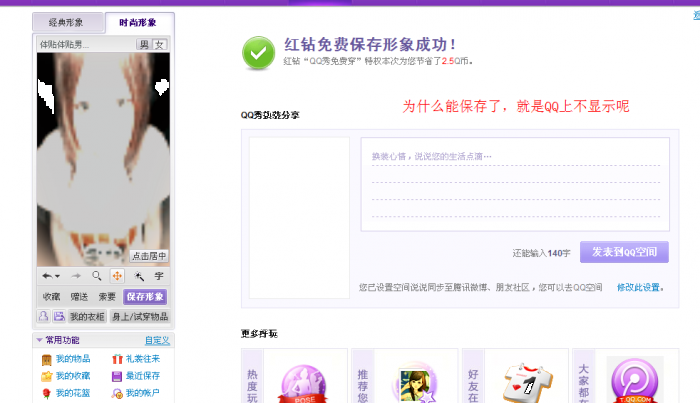This screenshot has width=700, height=403.
Task: Open the undo history dropdown arrow
Action: tap(58, 277)
